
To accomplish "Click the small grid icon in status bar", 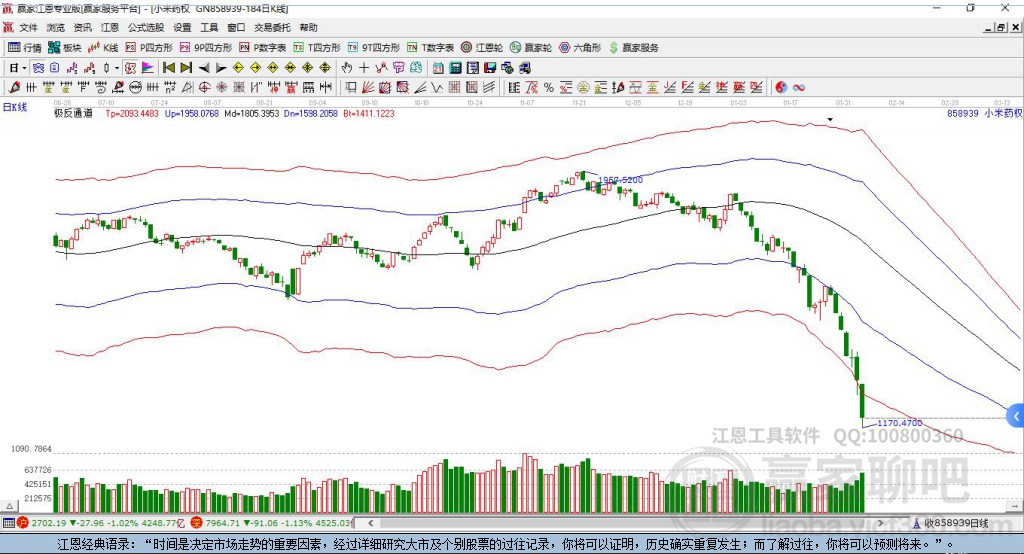I will [8, 523].
